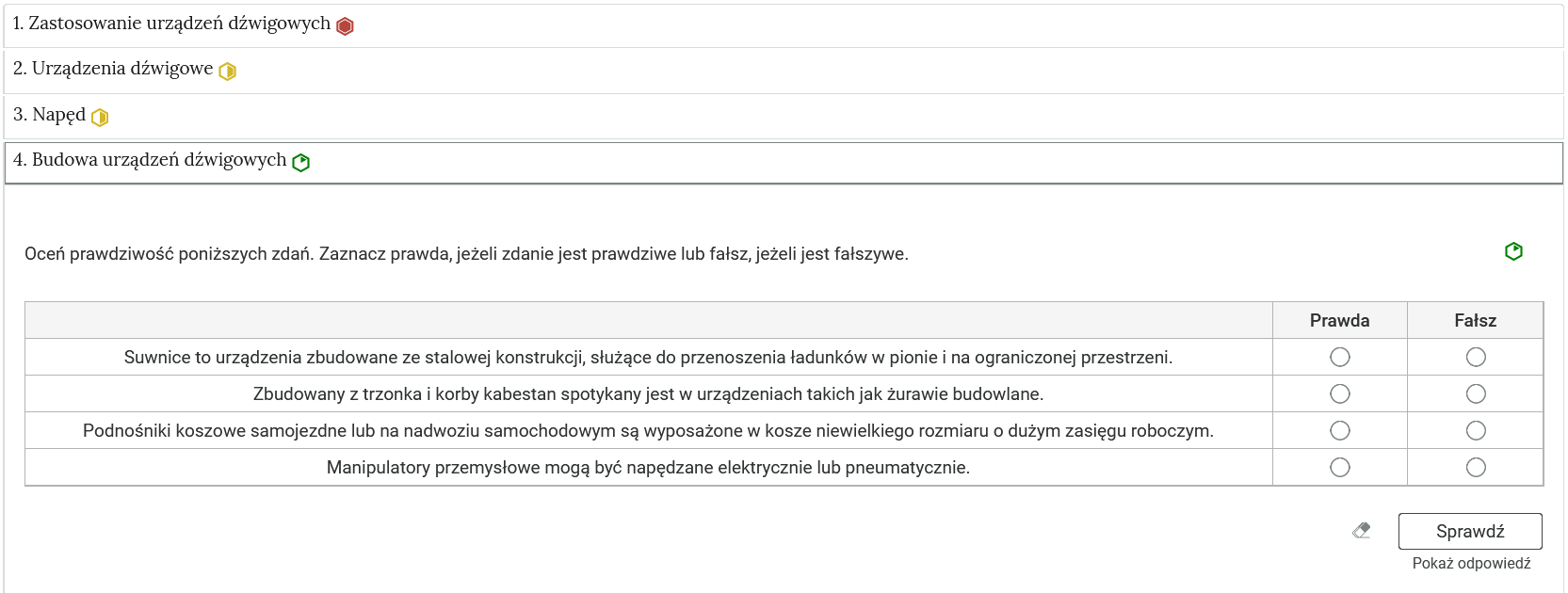Open Pokaż odpowiedź link
This screenshot has width=1568, height=593.
pyautogui.click(x=1471, y=563)
